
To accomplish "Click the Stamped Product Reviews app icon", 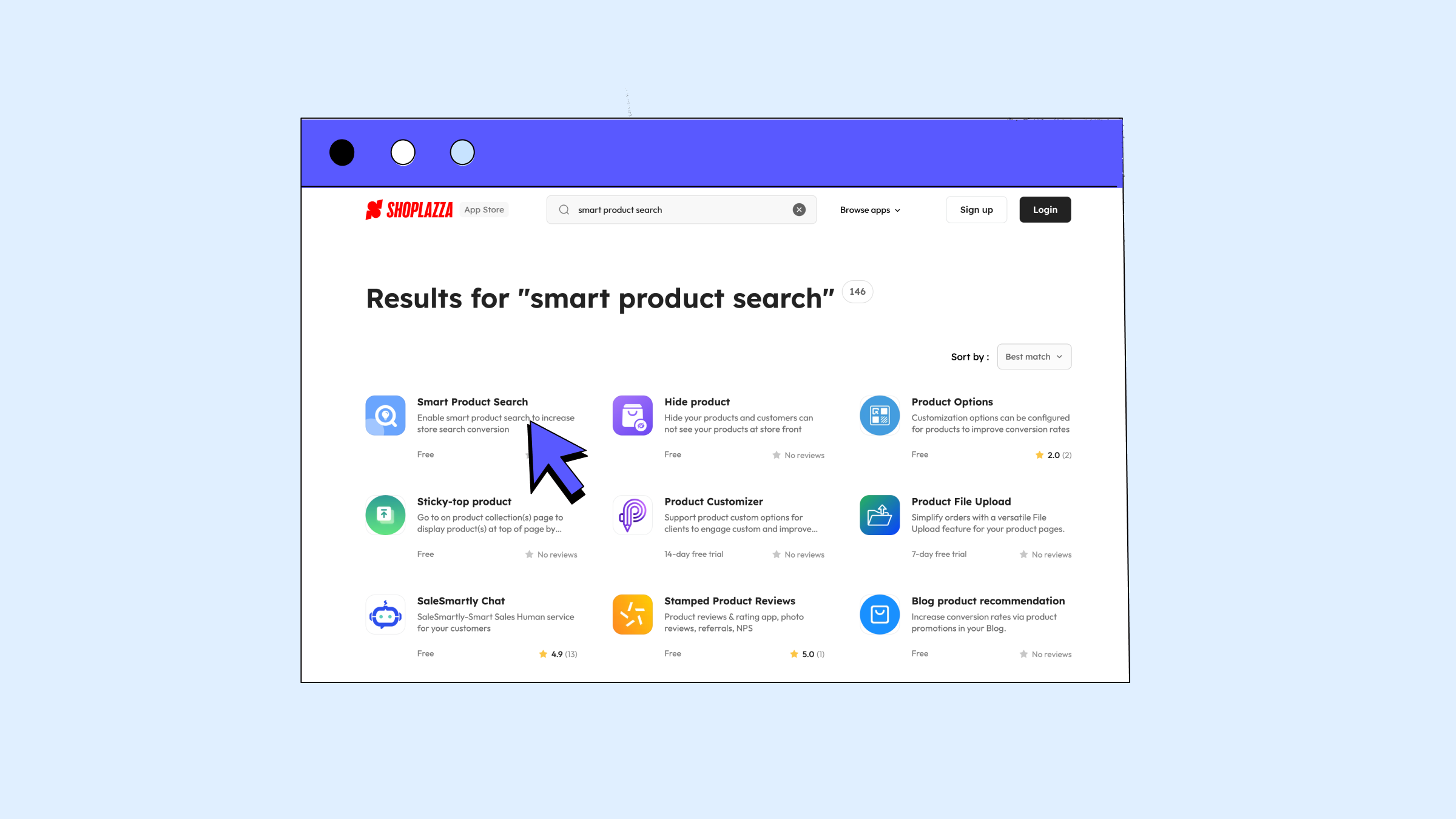I will [x=631, y=614].
